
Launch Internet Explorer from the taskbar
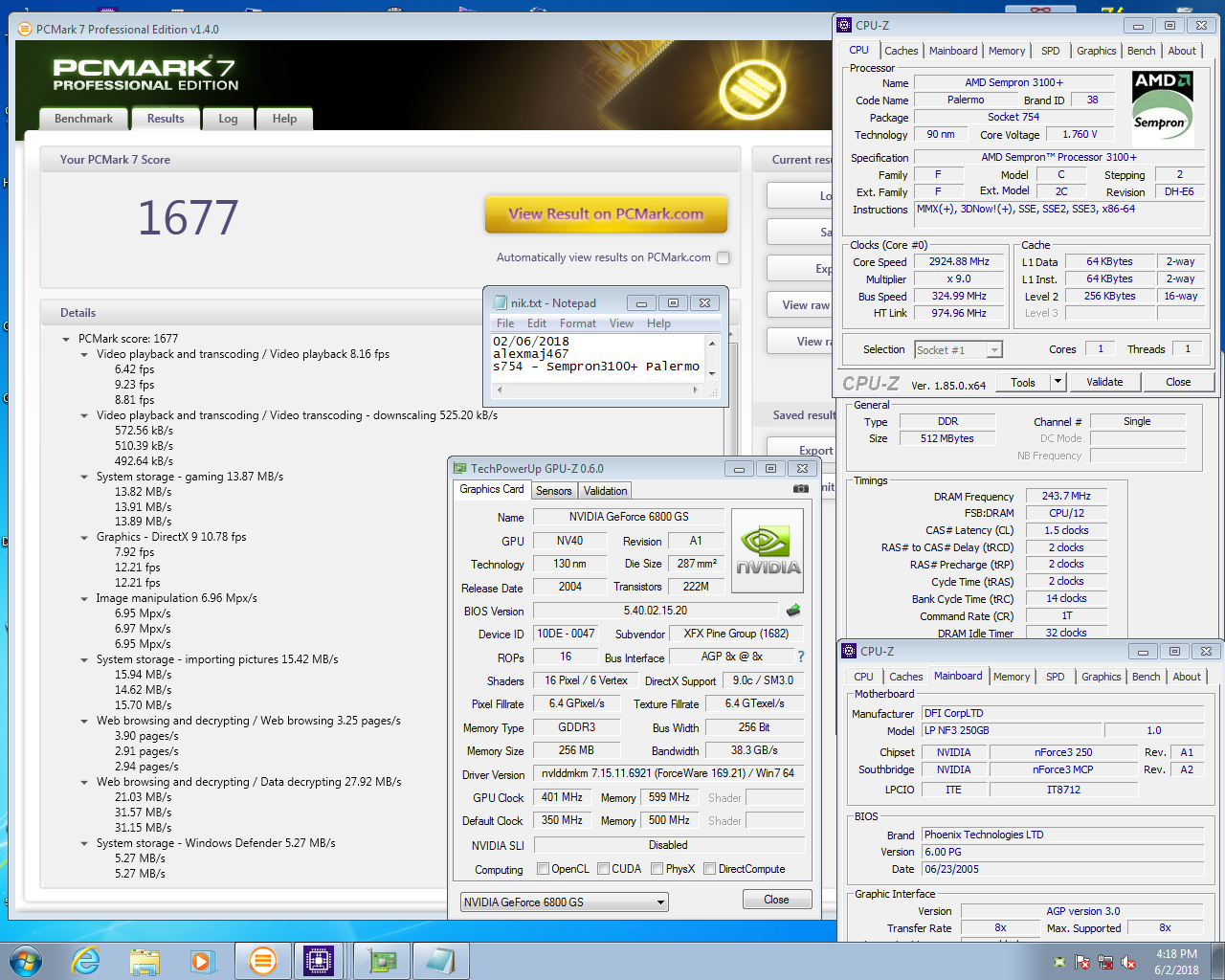coord(86,960)
